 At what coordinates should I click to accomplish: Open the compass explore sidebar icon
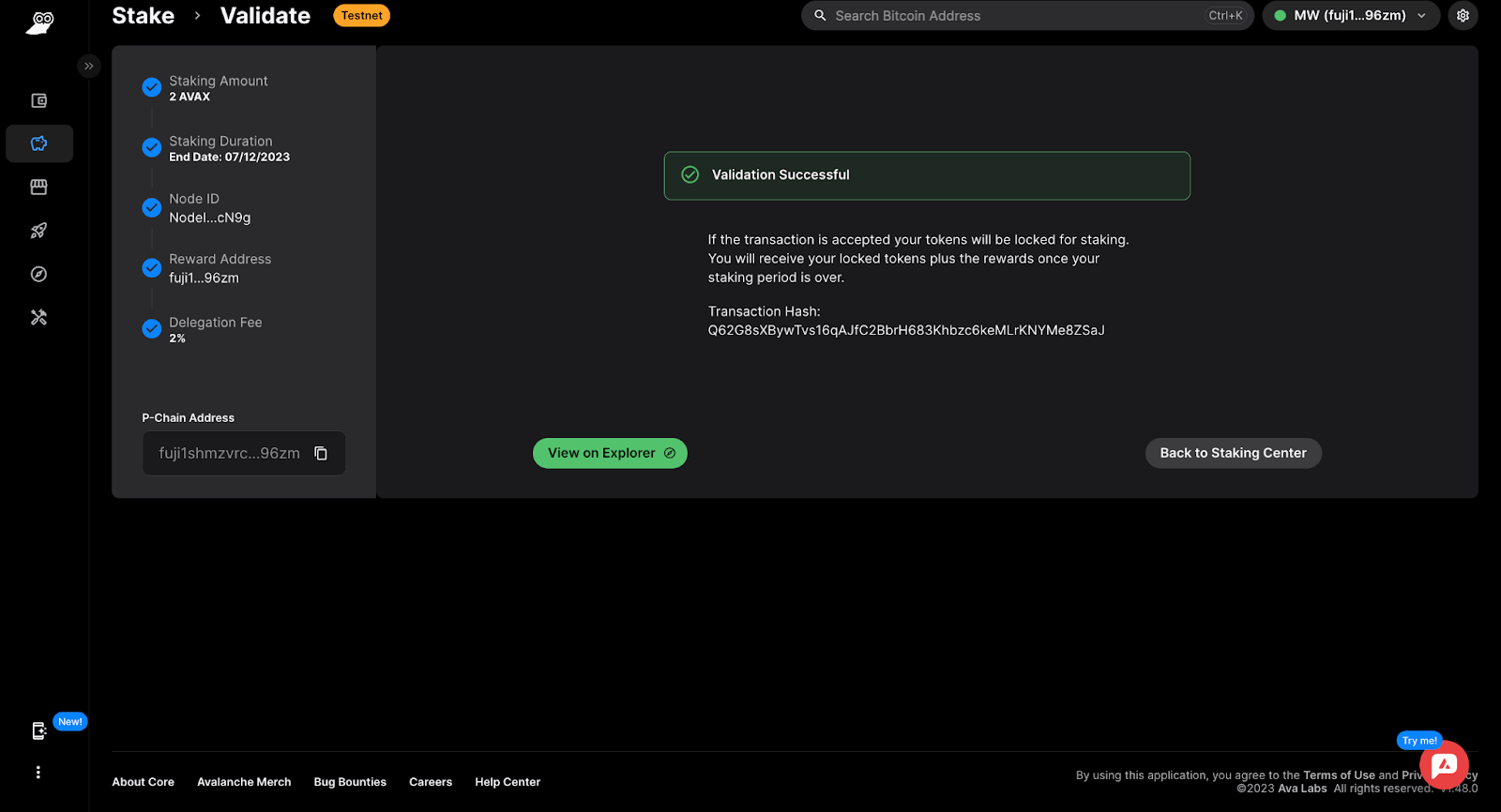pos(39,274)
